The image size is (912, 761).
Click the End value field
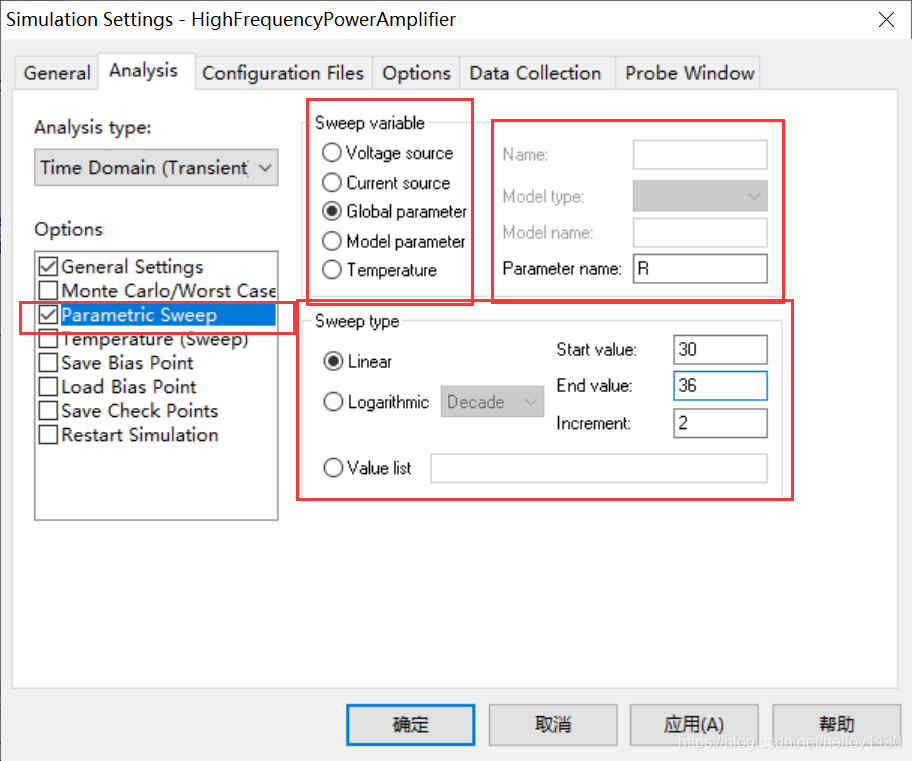721,386
